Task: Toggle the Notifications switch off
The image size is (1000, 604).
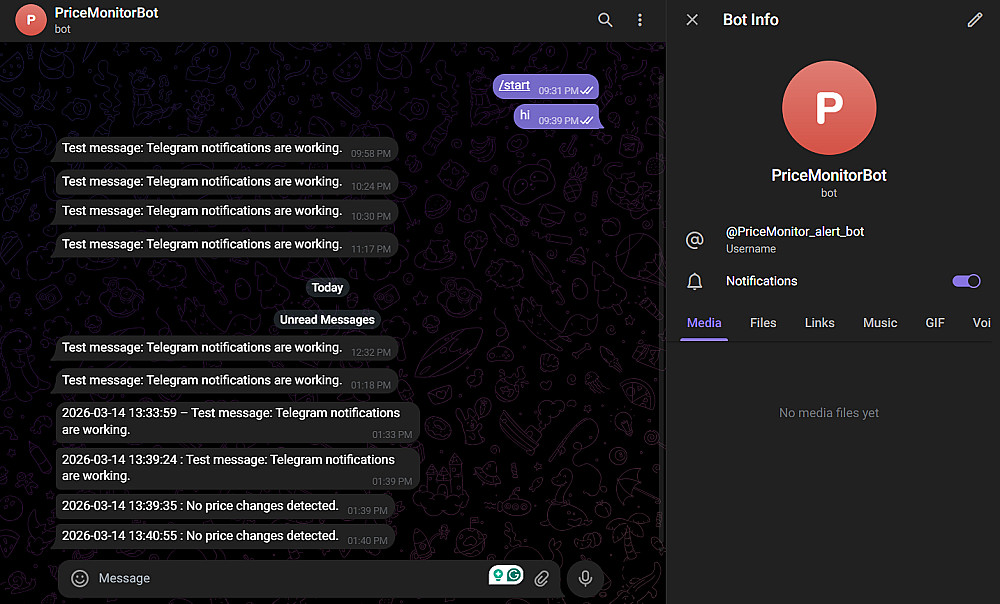Action: (966, 281)
